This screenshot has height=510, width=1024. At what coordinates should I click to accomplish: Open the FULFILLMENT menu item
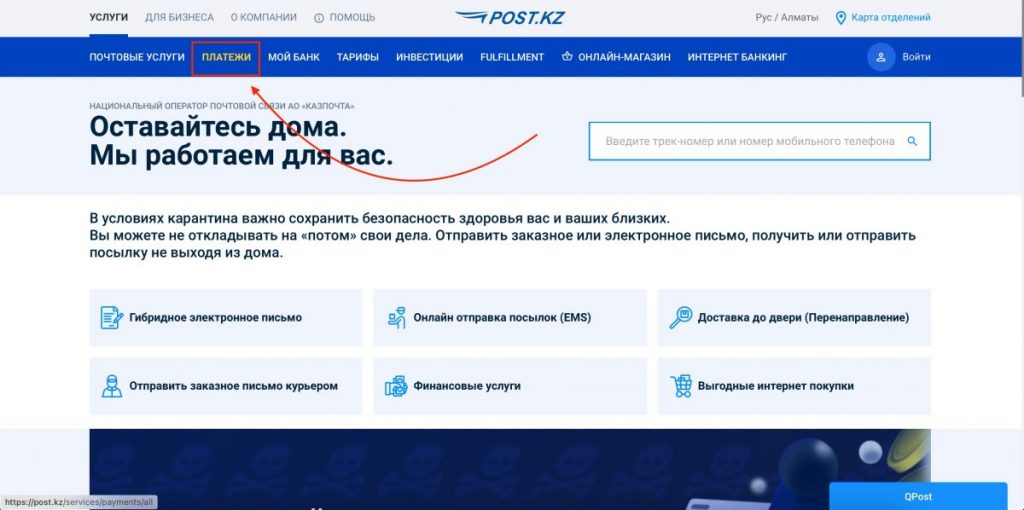pyautogui.click(x=512, y=57)
